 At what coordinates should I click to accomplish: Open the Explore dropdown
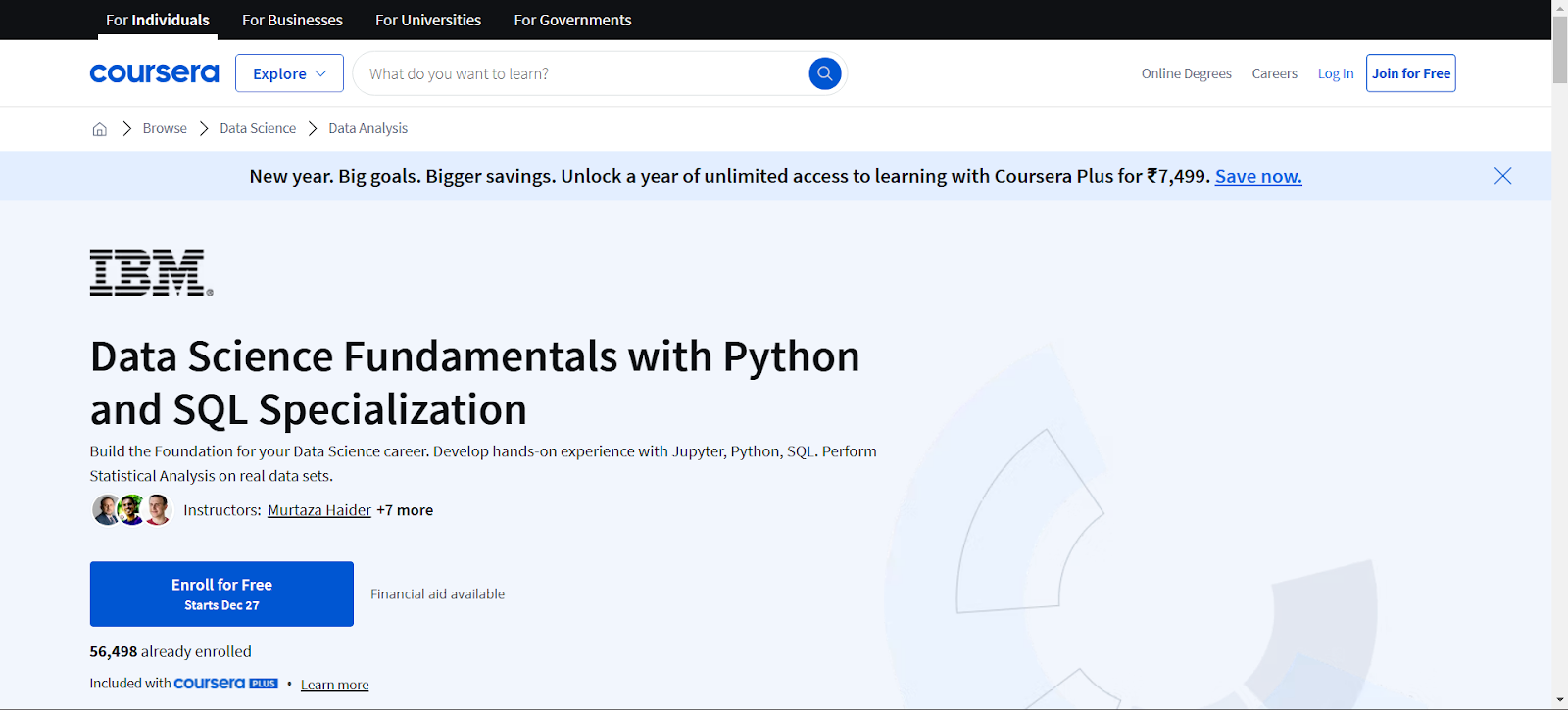289,73
